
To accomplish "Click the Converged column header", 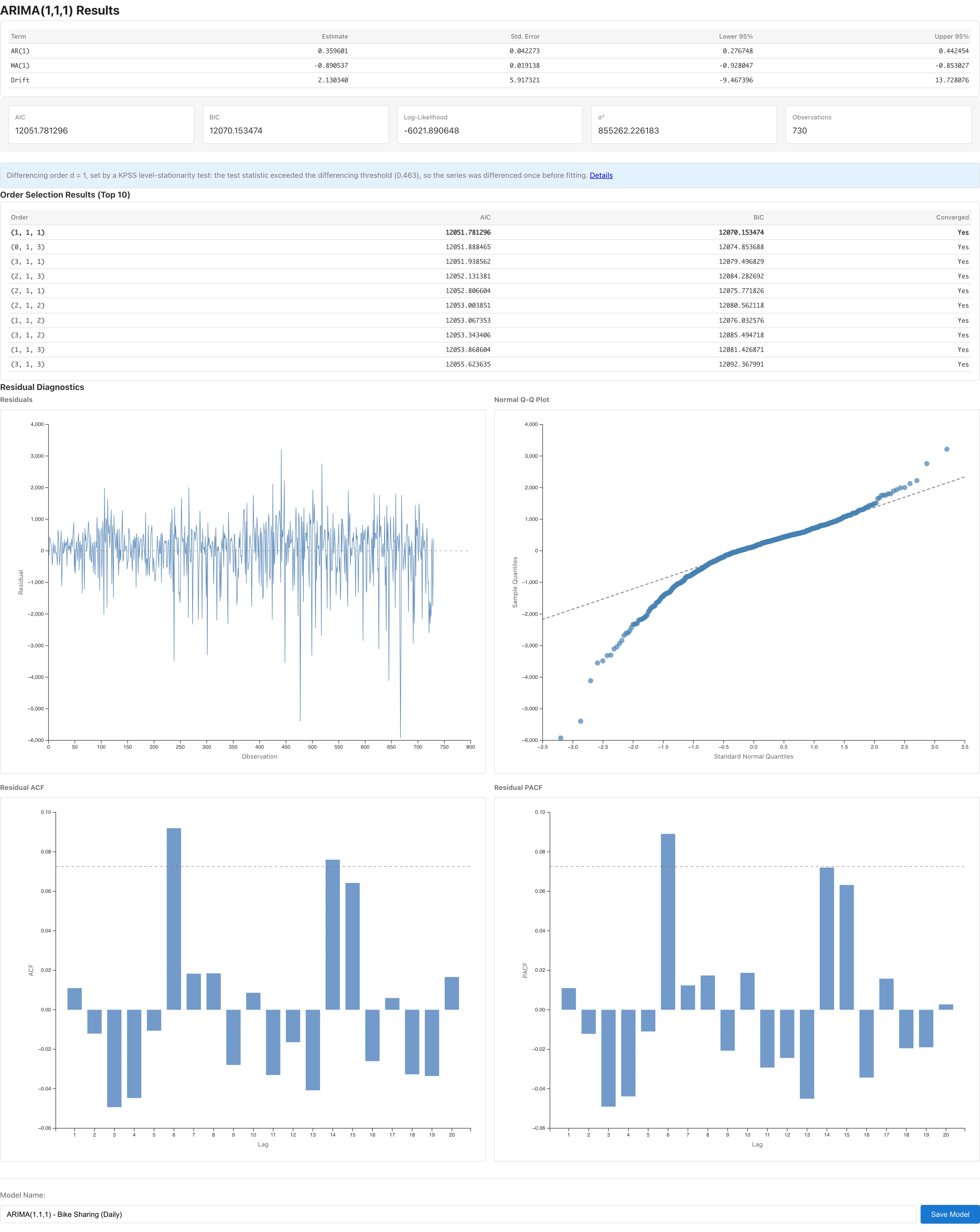I will pyautogui.click(x=952, y=217).
